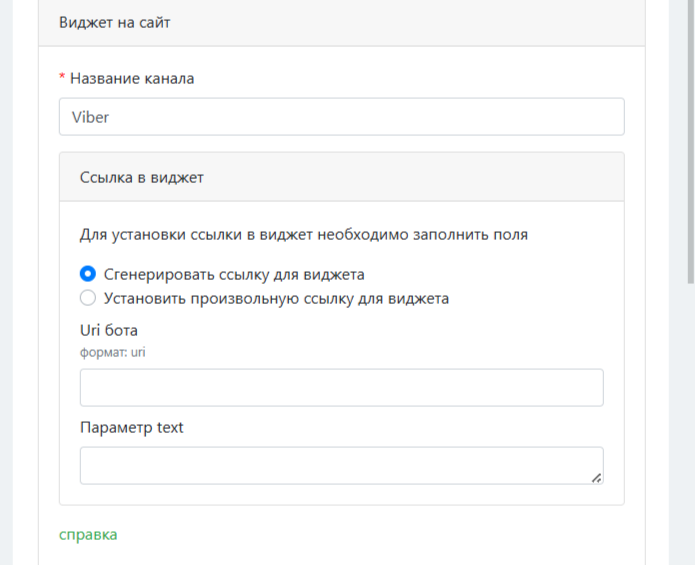Click the Установить произвольную ссылку label text
Viewport: 695px width, 565px height.
[276, 297]
